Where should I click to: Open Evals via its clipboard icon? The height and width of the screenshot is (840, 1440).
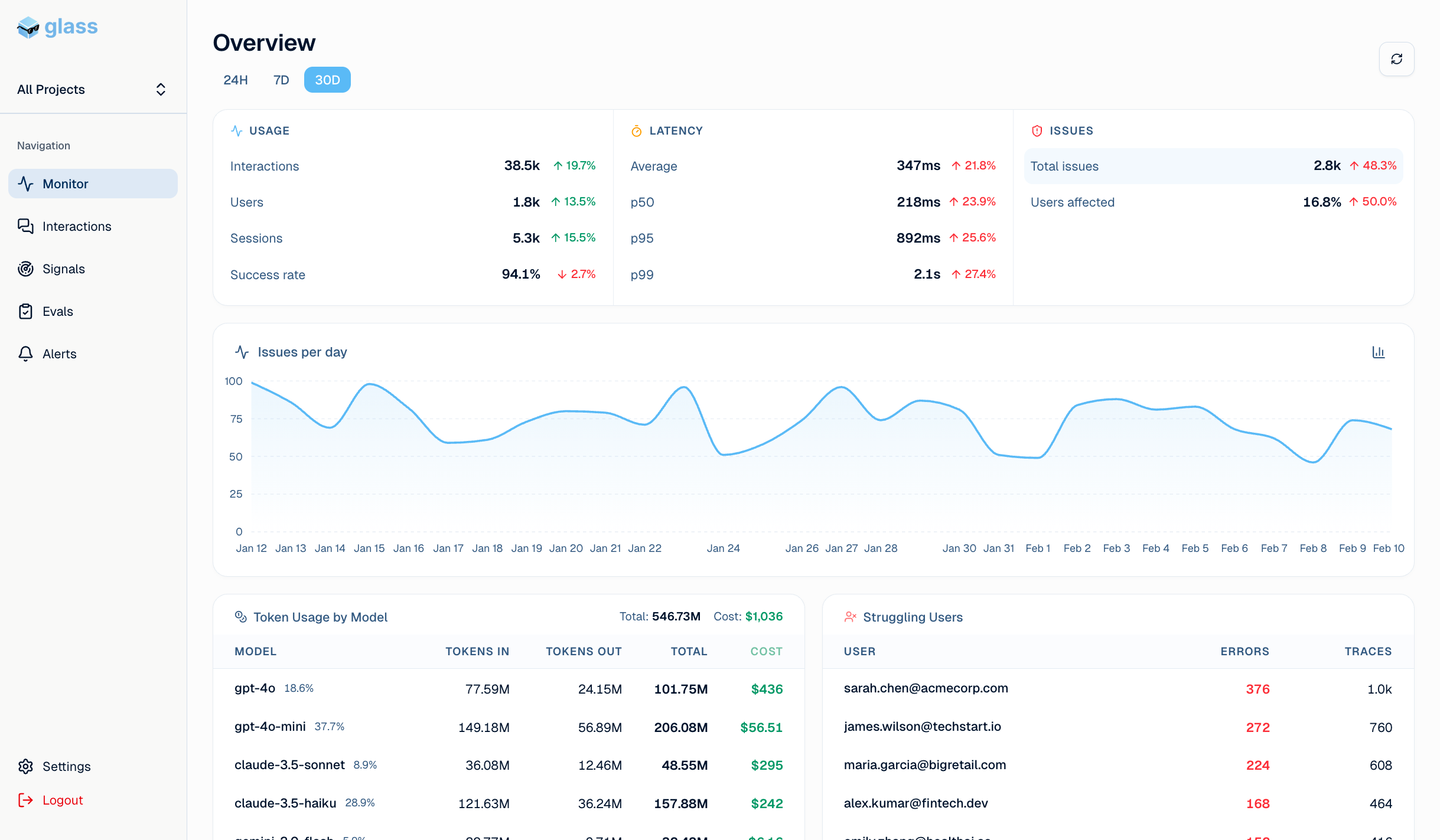[x=26, y=311]
